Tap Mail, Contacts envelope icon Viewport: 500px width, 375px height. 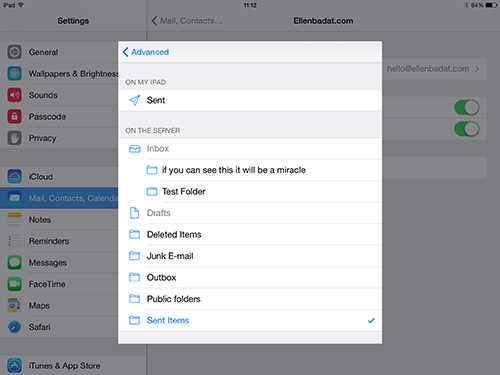click(14, 198)
